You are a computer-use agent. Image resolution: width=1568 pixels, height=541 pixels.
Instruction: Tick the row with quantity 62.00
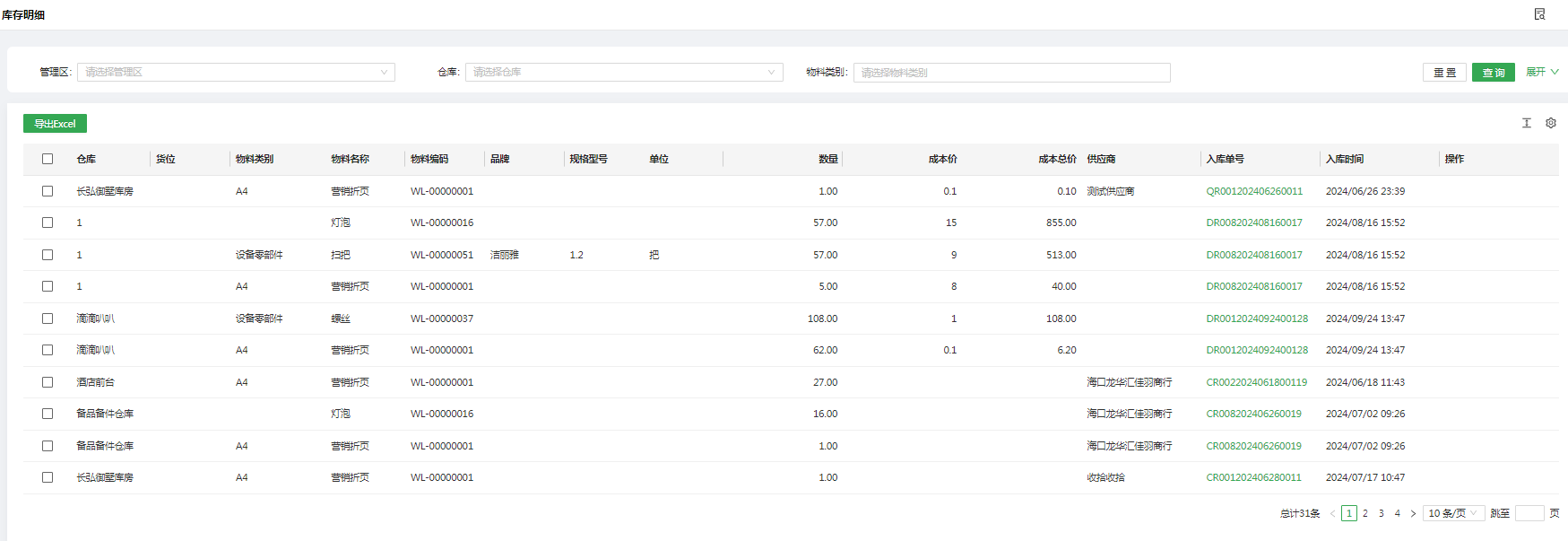pyautogui.click(x=48, y=350)
